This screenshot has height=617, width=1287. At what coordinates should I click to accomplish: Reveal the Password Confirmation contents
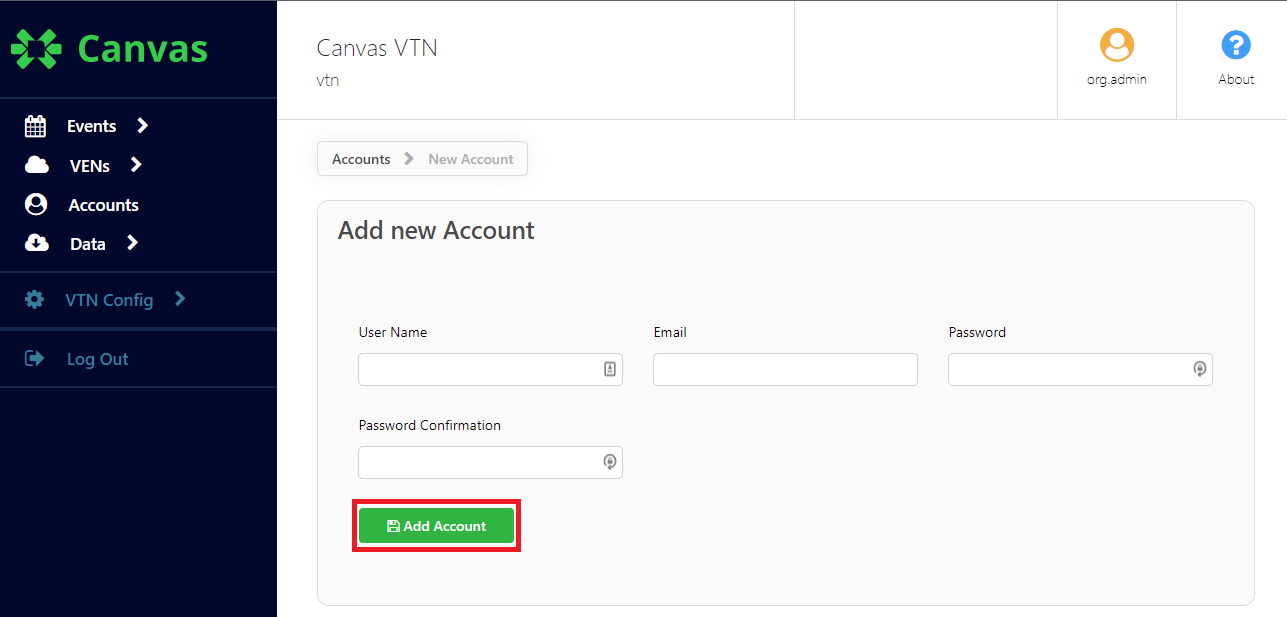609,462
